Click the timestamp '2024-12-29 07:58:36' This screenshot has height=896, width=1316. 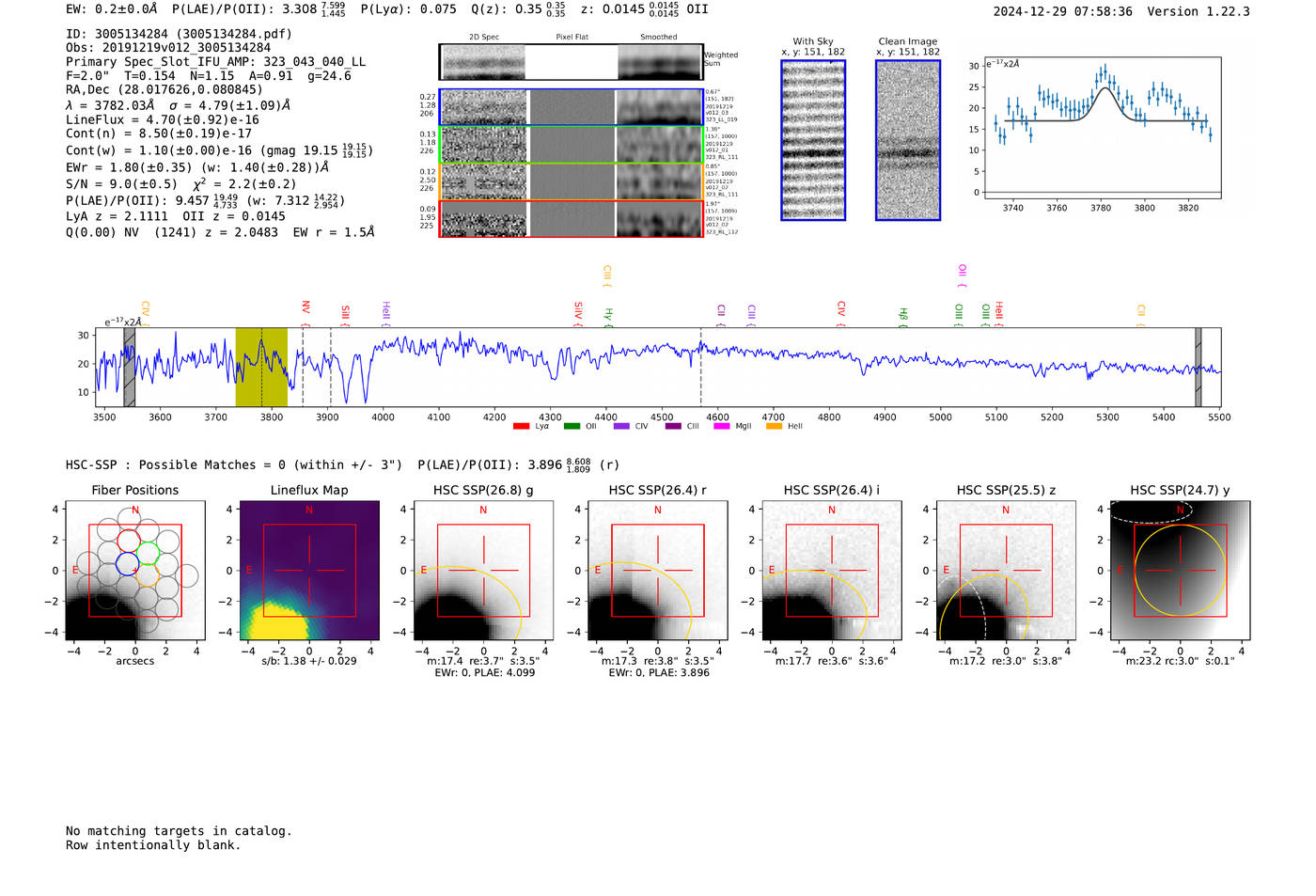pos(1063,11)
